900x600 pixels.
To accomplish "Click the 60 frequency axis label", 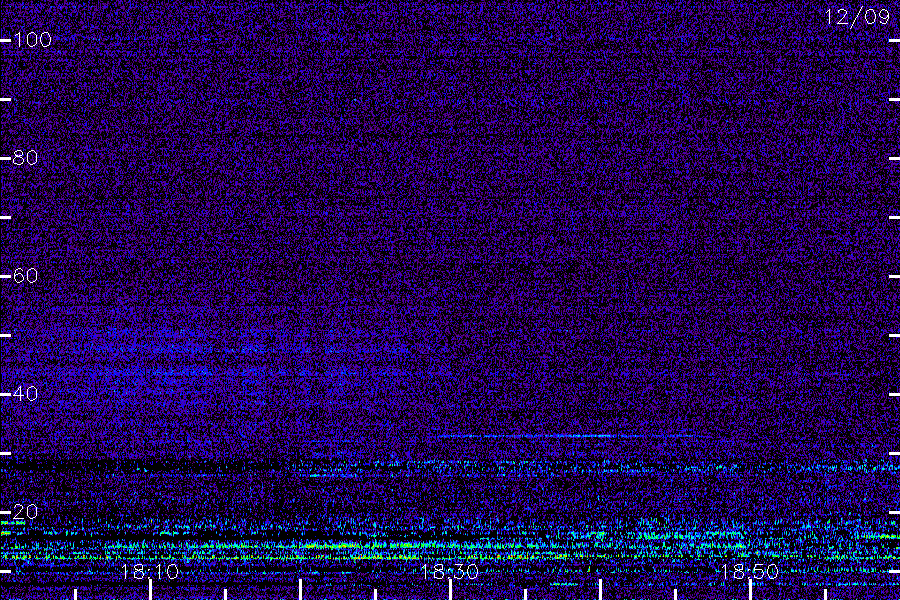I will pos(25,276).
